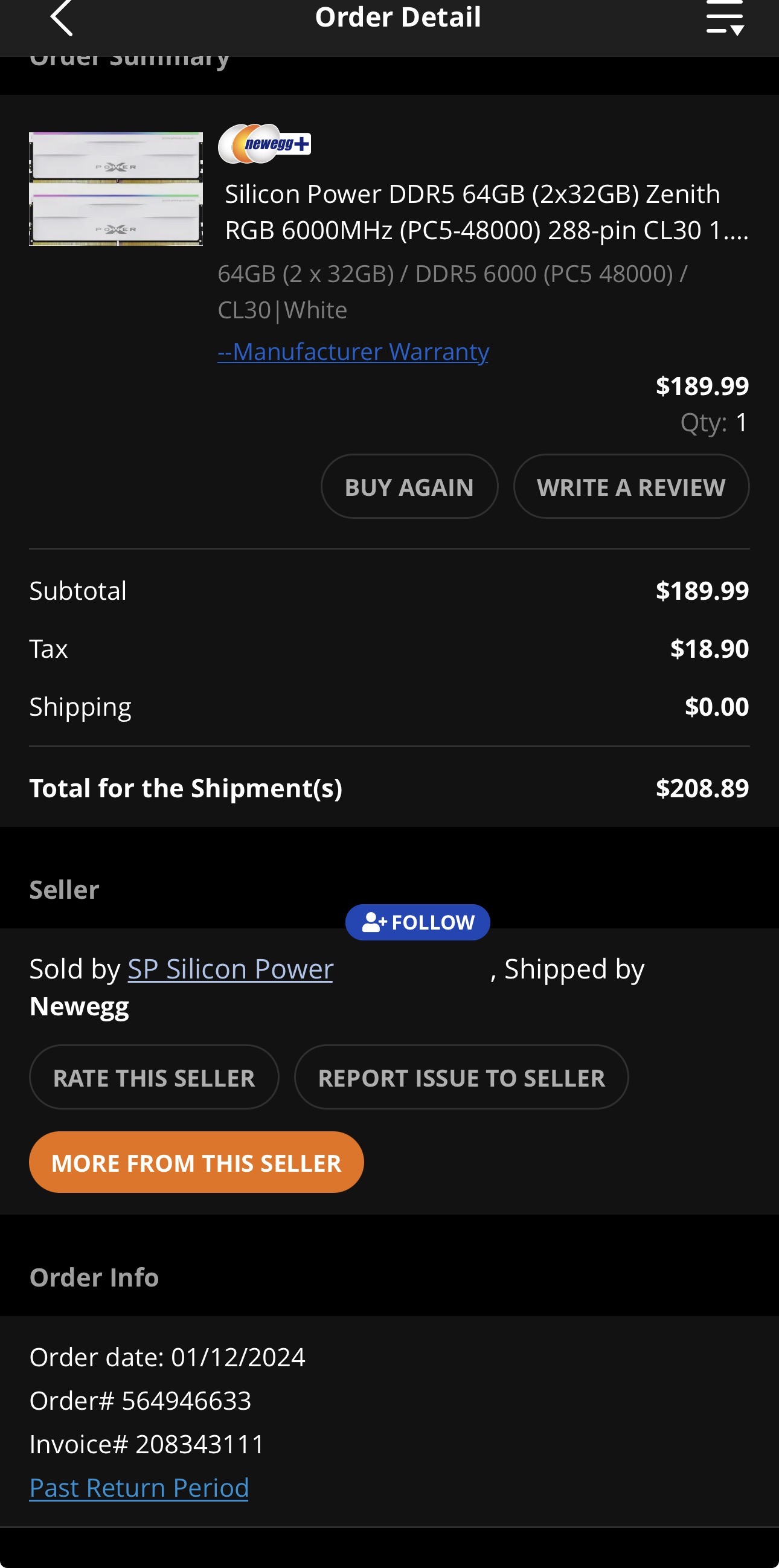Screen dimensions: 779x1568
Task: Tap the Newegg+ logo badge
Action: click(x=264, y=144)
